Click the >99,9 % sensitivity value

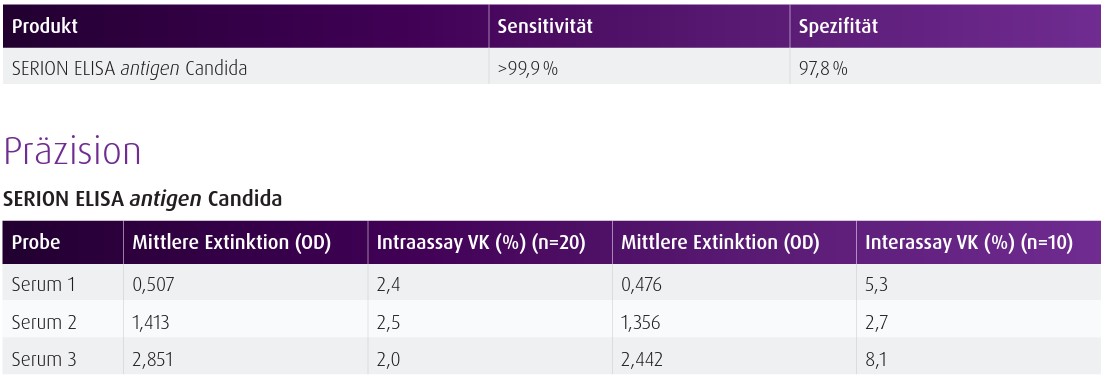(x=527, y=68)
